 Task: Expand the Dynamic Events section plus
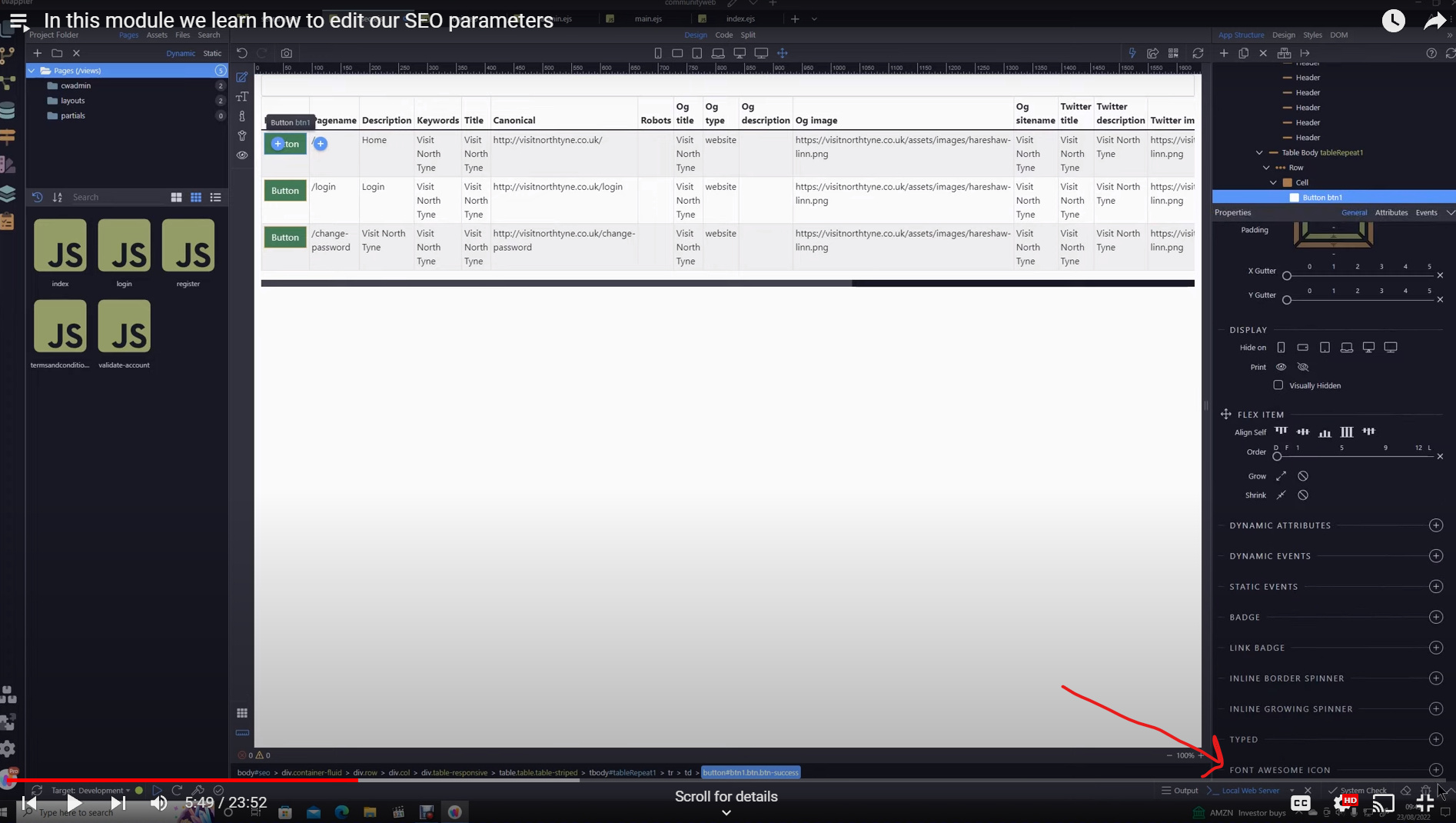click(1435, 556)
